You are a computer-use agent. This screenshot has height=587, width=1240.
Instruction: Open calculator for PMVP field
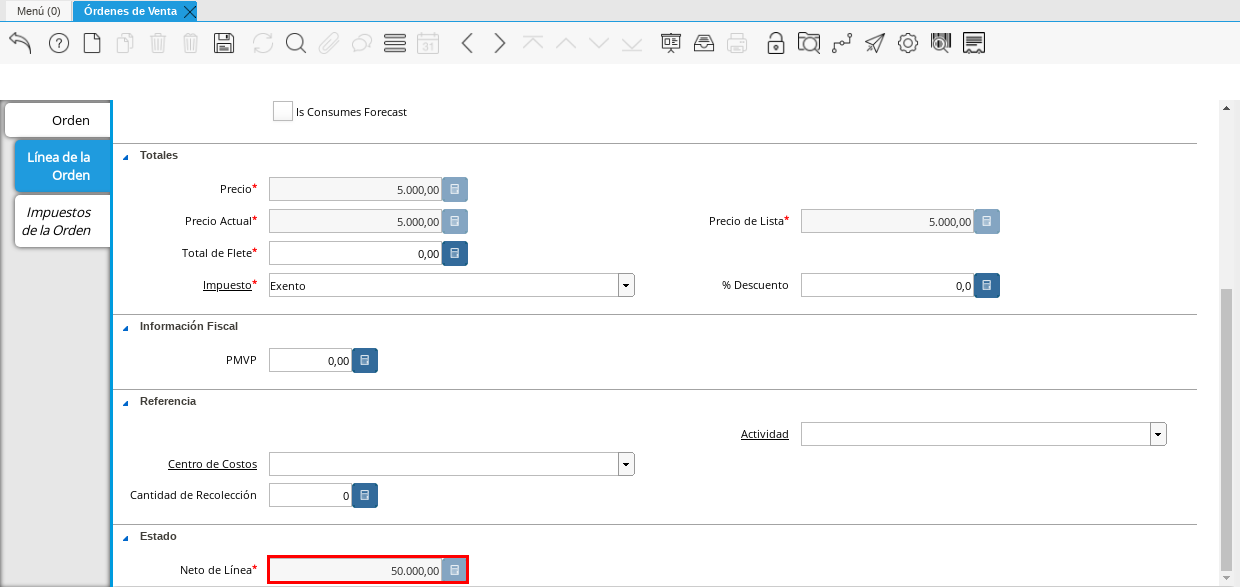click(365, 360)
